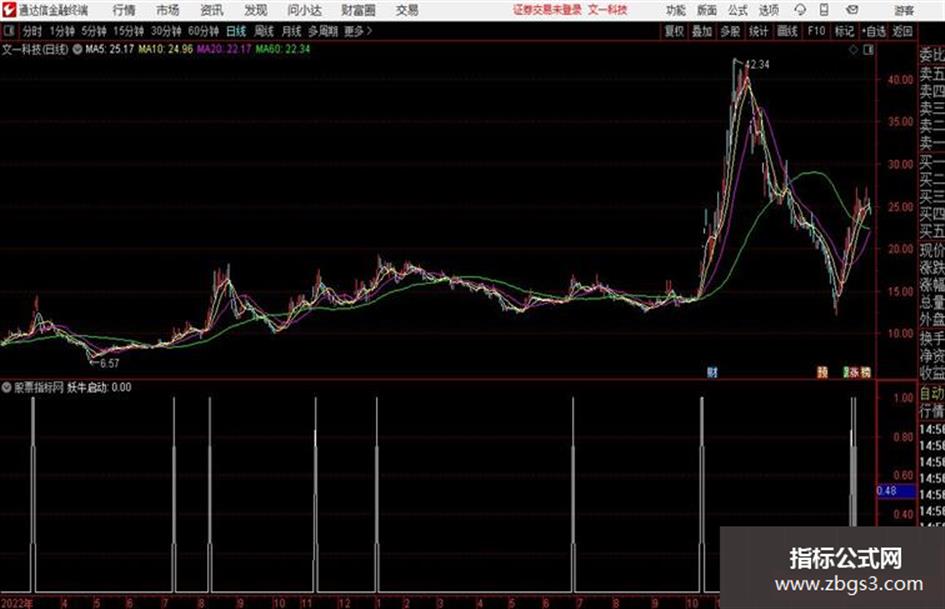
Task: Click the blue 0.48 axis value marker
Action: click(x=896, y=491)
